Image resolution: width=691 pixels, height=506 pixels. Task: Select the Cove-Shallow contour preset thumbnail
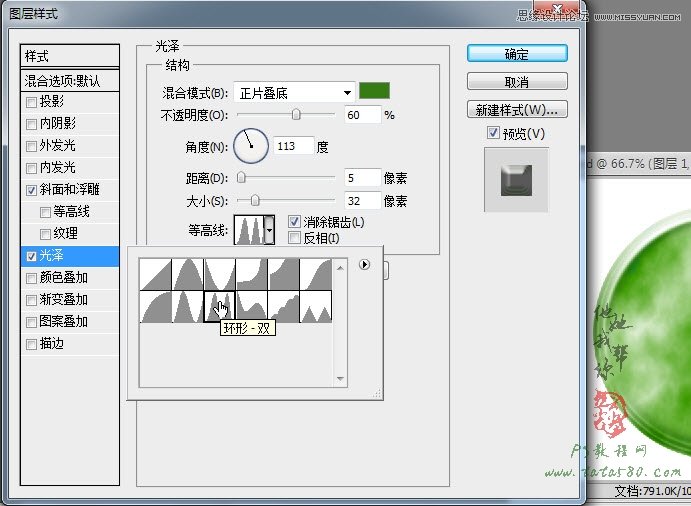pyautogui.click(x=283, y=274)
